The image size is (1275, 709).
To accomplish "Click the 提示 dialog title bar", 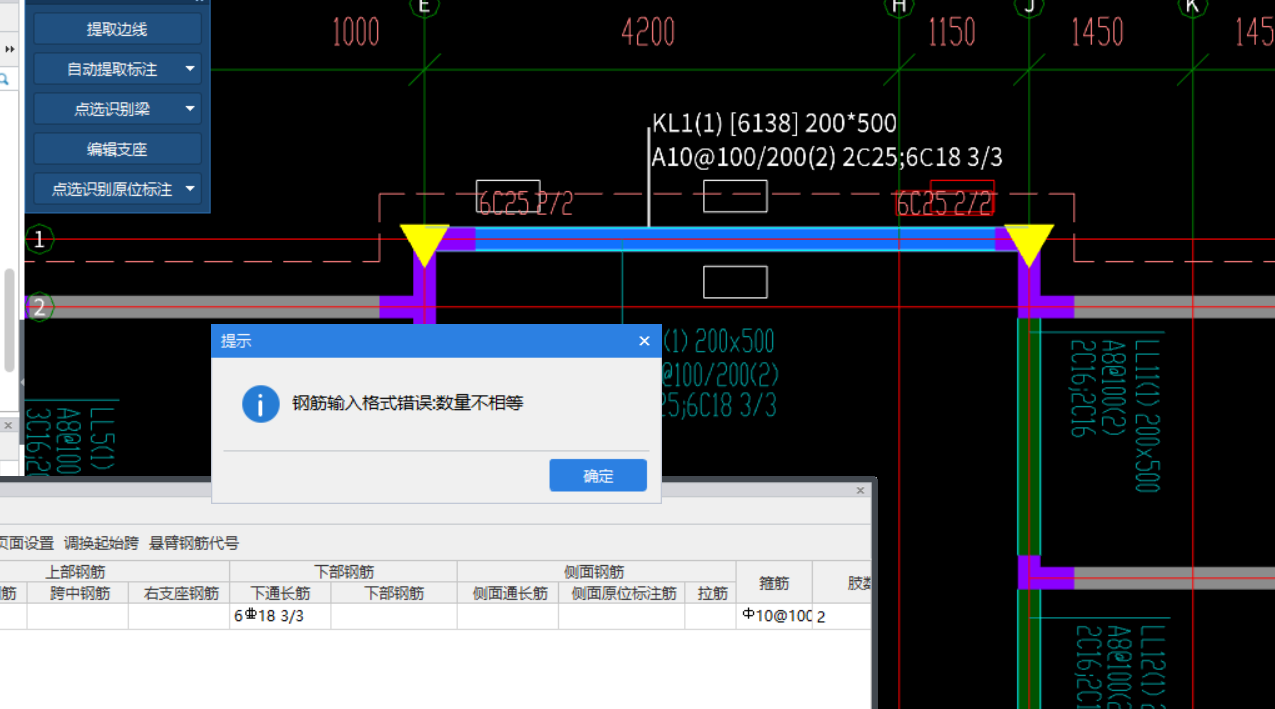I will pos(436,341).
